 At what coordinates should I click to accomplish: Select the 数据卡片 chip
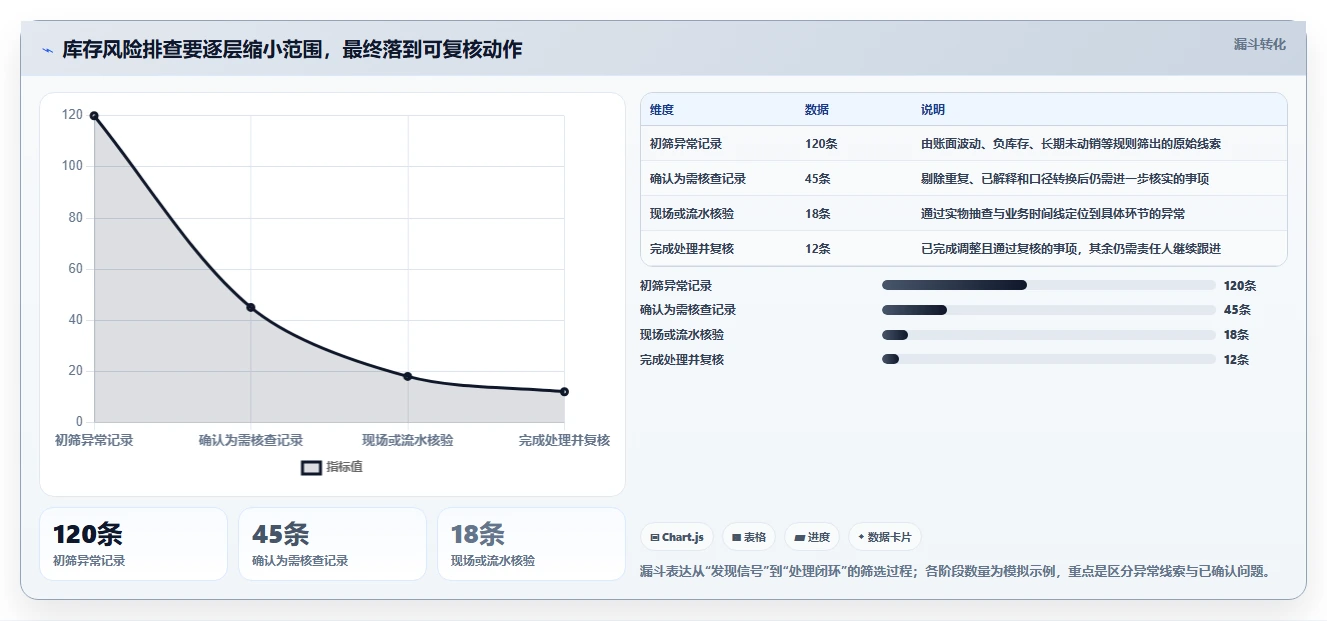(x=884, y=537)
